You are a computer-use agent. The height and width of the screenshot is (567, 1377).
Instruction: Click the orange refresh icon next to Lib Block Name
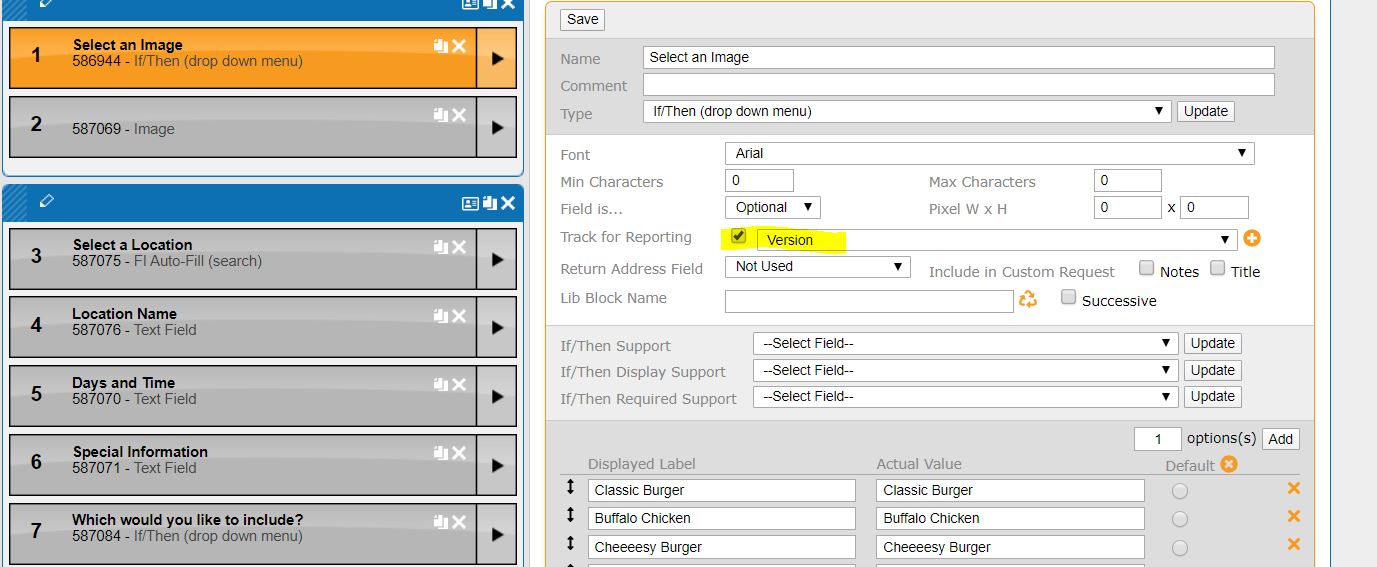click(1028, 299)
